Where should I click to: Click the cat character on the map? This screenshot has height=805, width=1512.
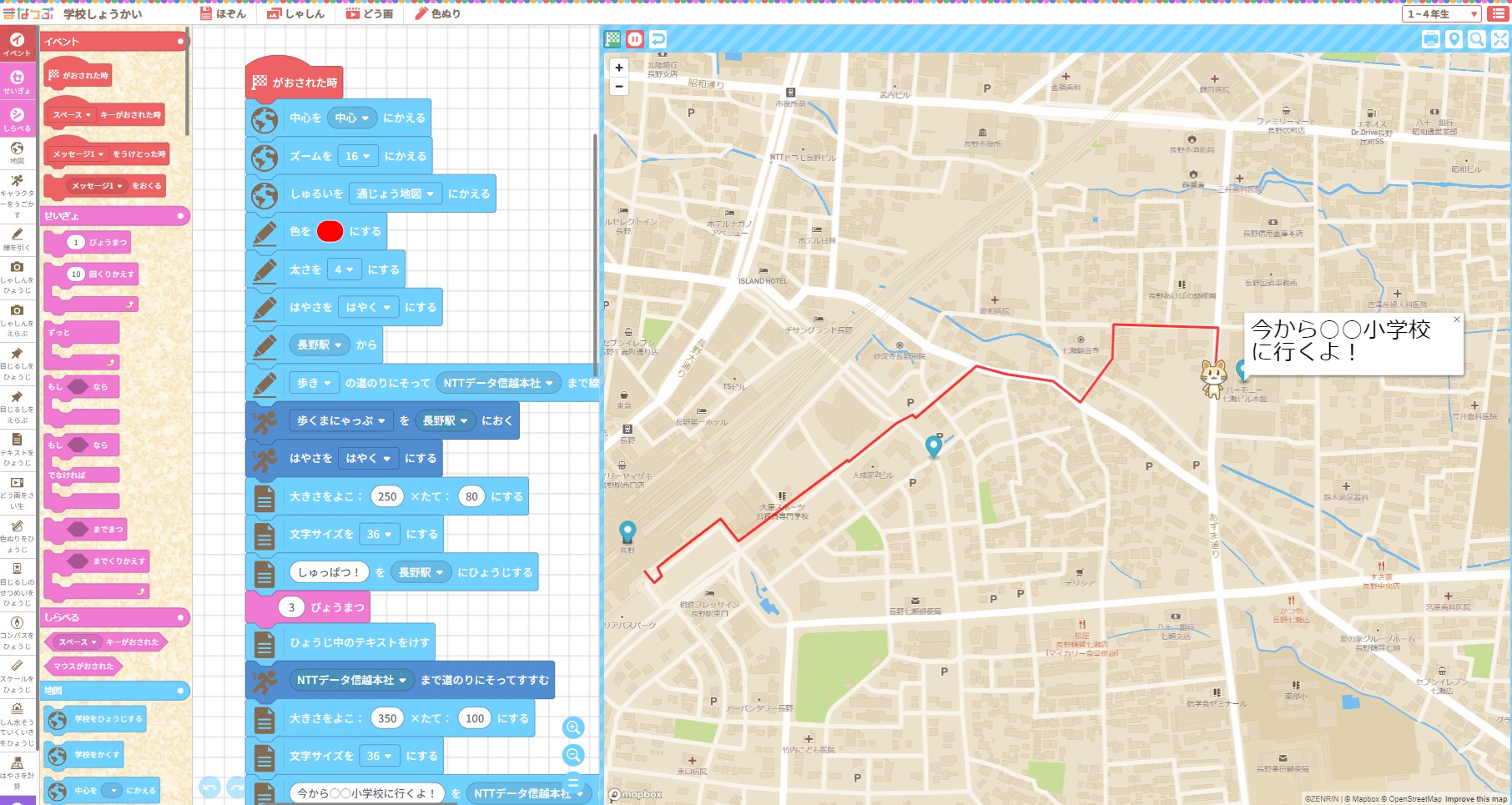pos(1212,378)
